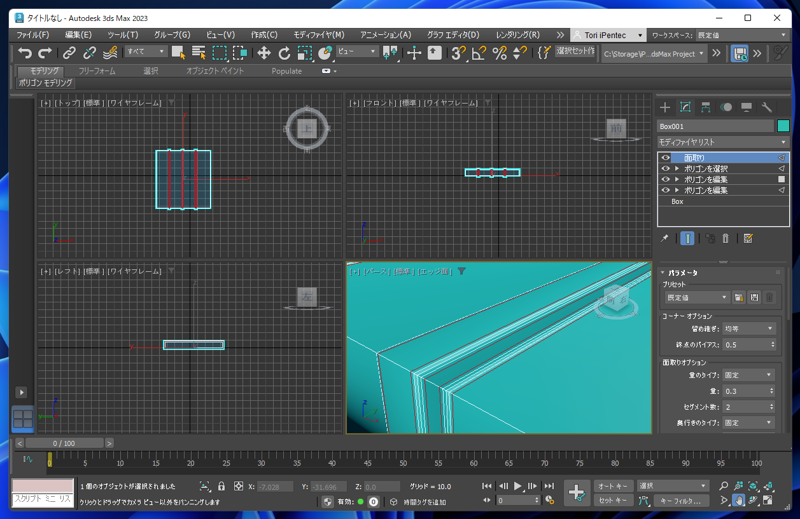The height and width of the screenshot is (519, 800).
Task: Click the Undo arrow icon
Action: click(24, 53)
